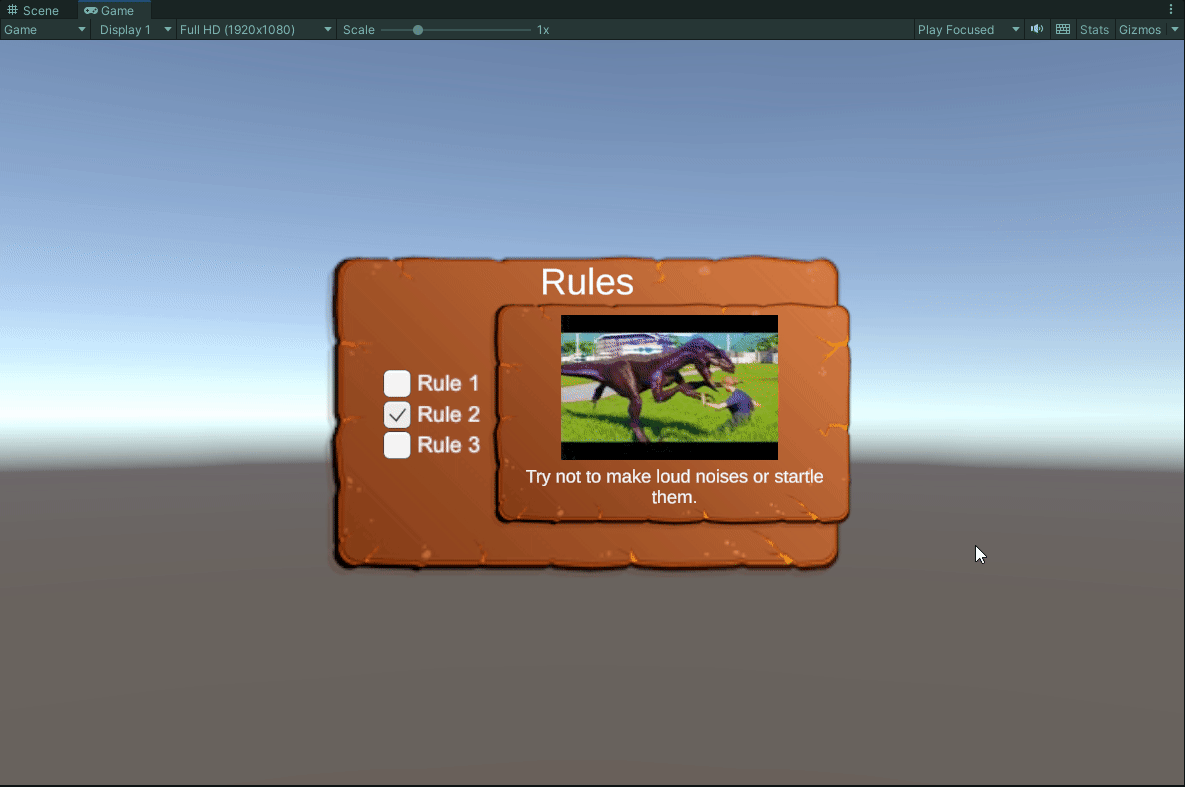
Task: Mute game audio in toolbar
Action: click(1036, 29)
